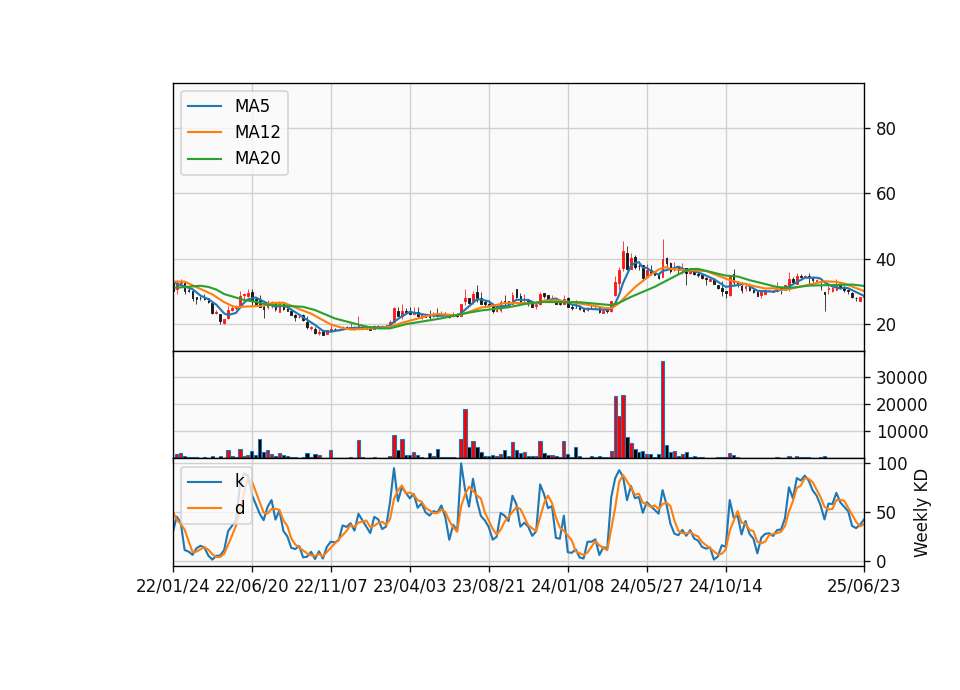Click the 24/01/08 date tick label

[568, 586]
